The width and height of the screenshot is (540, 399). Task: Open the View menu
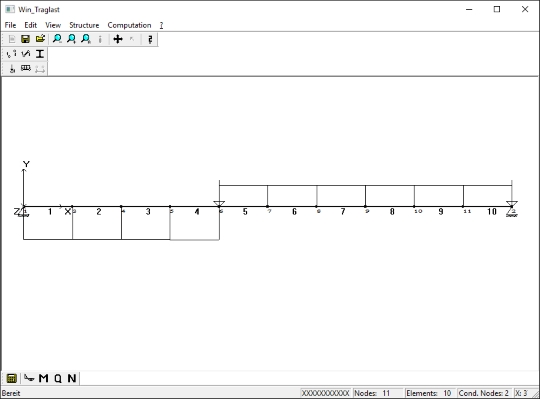click(53, 25)
